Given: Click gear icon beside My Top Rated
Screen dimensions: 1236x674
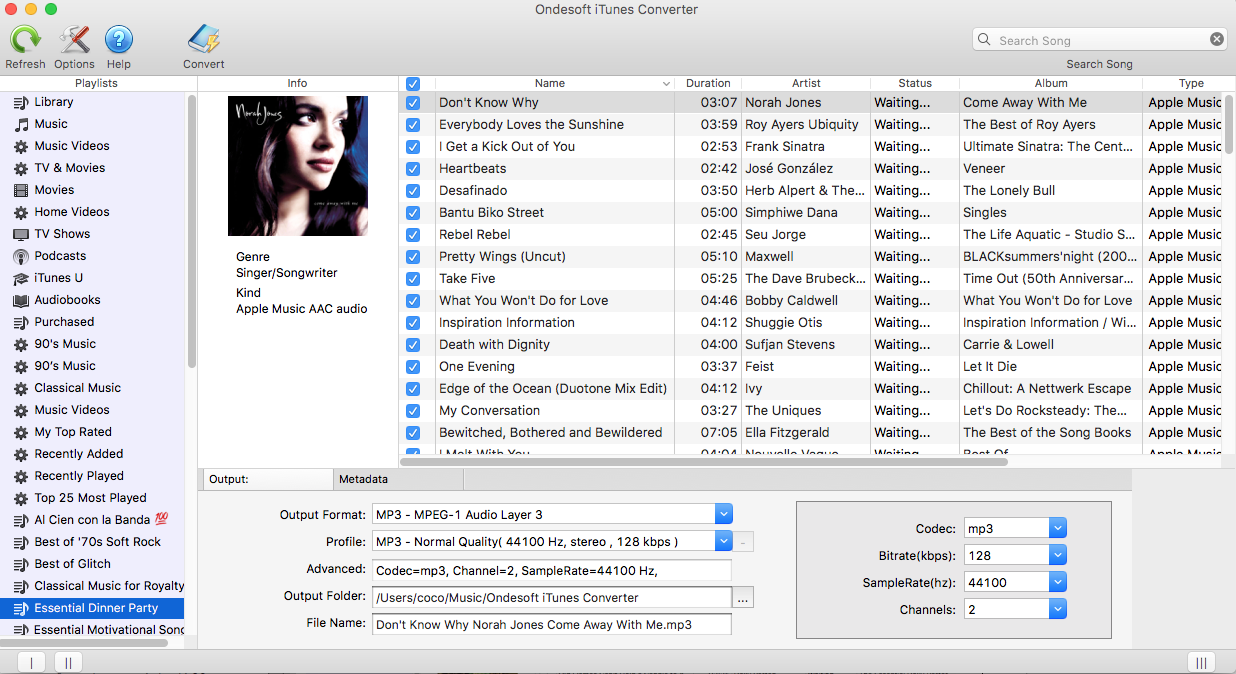Looking at the screenshot, I should click(x=21, y=432).
